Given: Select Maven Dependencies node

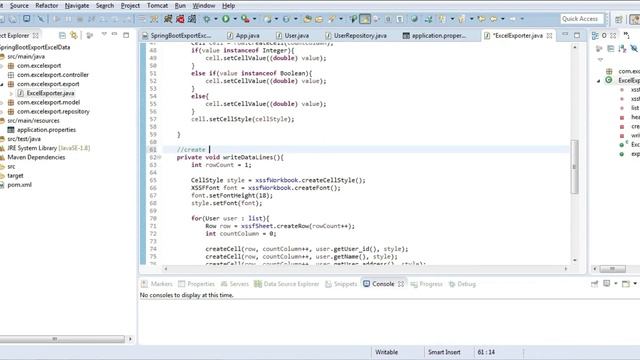Looking at the screenshot, I should point(36,157).
